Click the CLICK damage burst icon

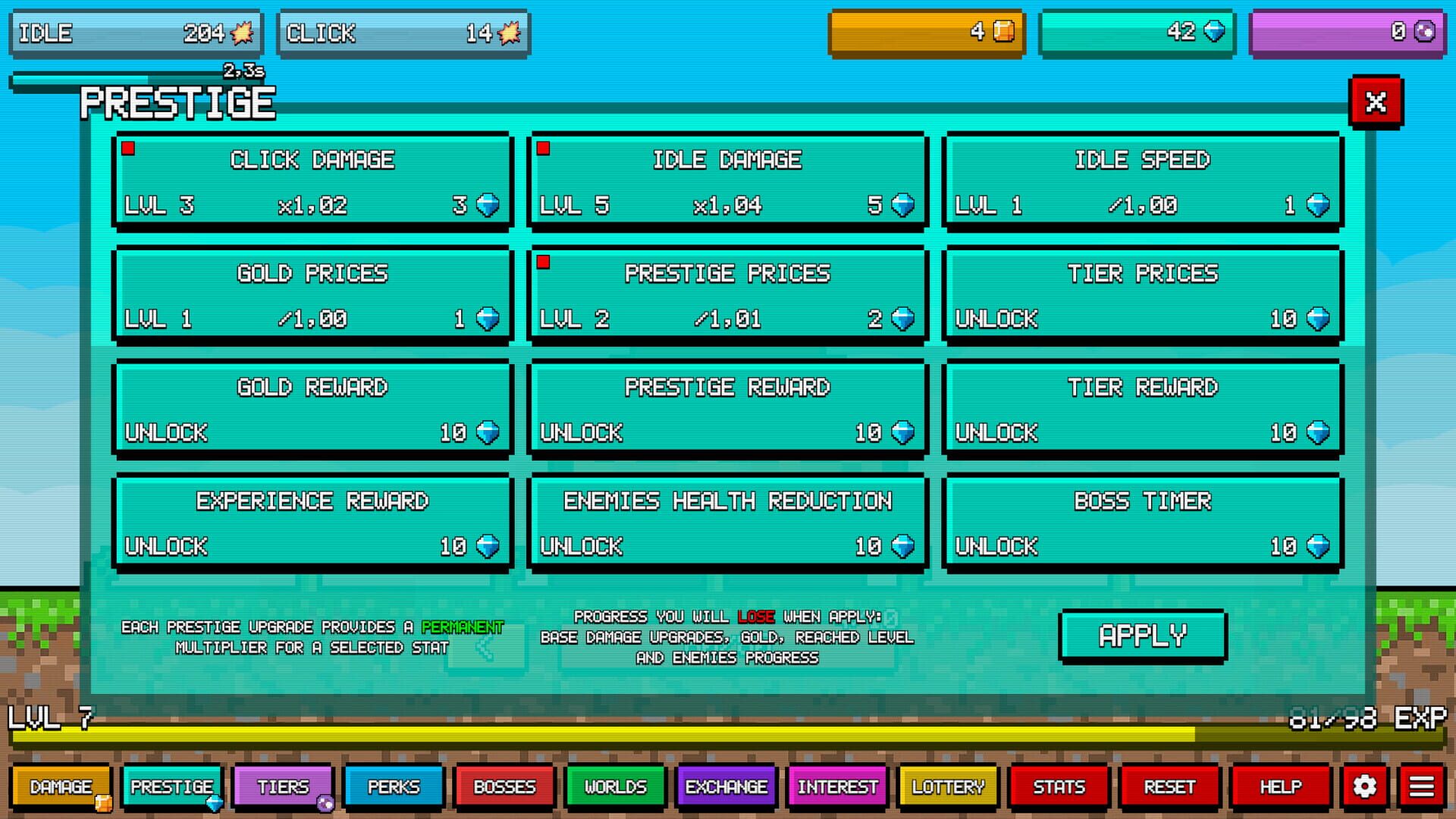(x=508, y=32)
